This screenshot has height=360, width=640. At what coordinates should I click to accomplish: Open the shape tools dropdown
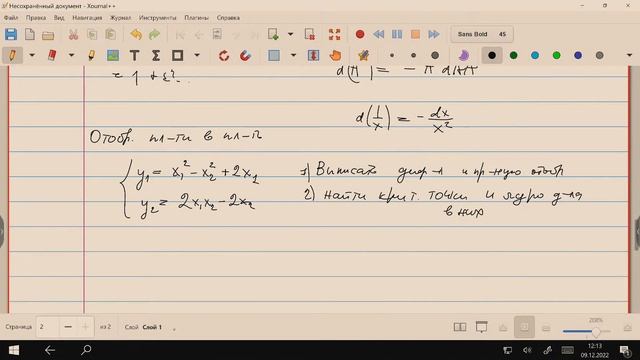click(x=197, y=56)
